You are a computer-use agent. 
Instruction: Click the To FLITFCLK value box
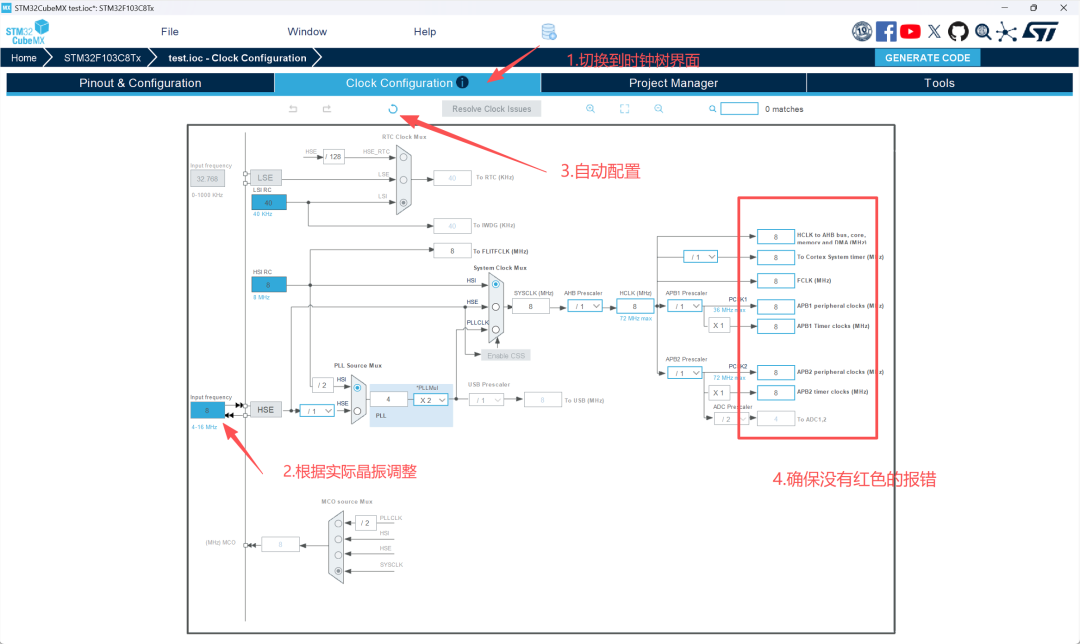pyautogui.click(x=452, y=251)
